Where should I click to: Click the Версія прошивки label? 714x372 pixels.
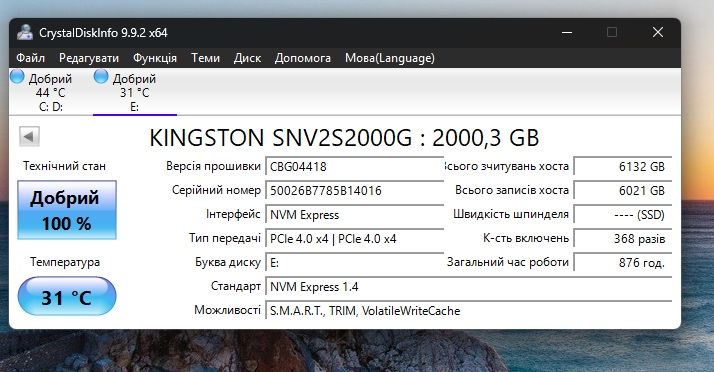213,166
